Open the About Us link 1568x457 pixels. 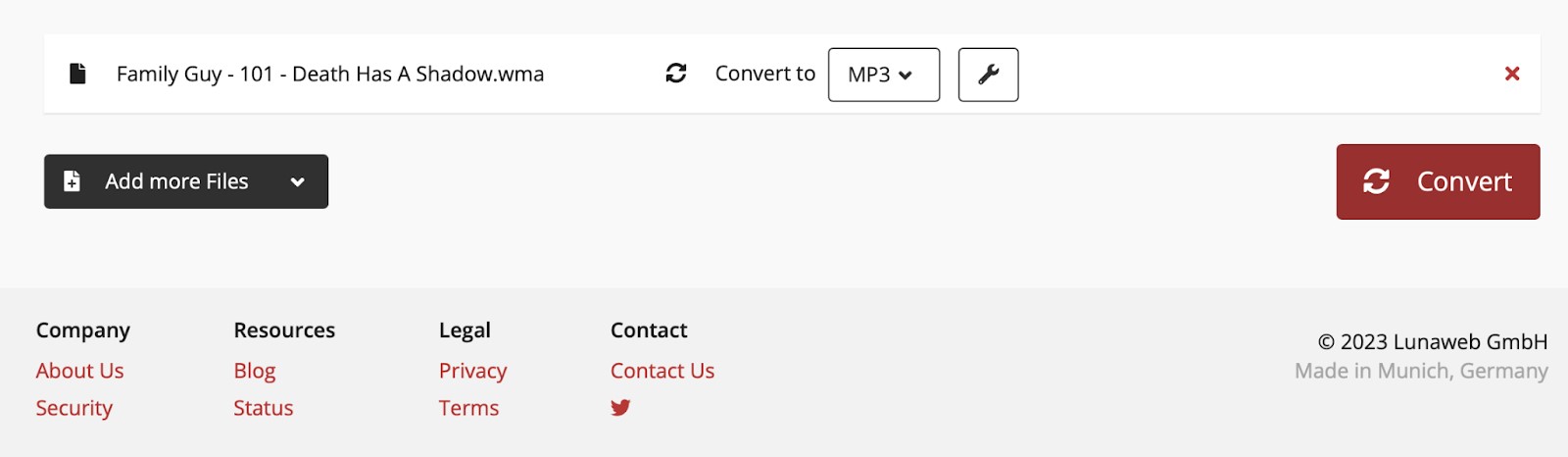79,371
